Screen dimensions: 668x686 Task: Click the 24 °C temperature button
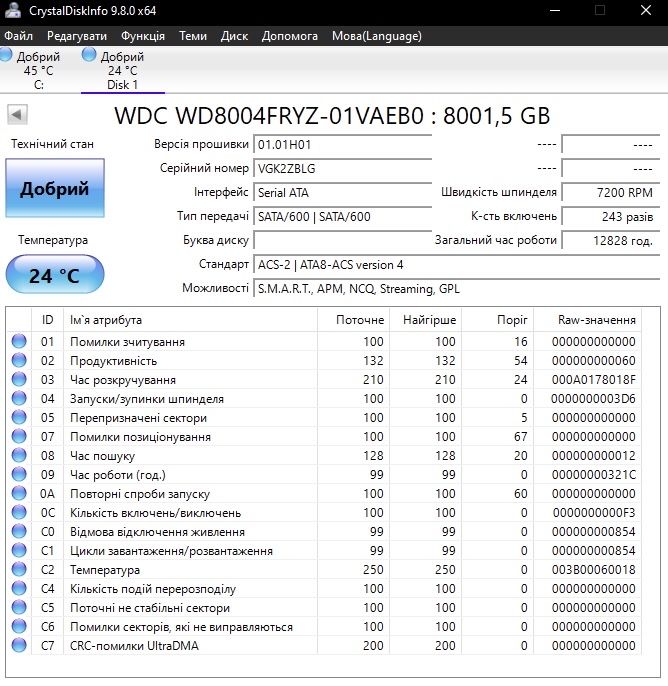point(55,274)
